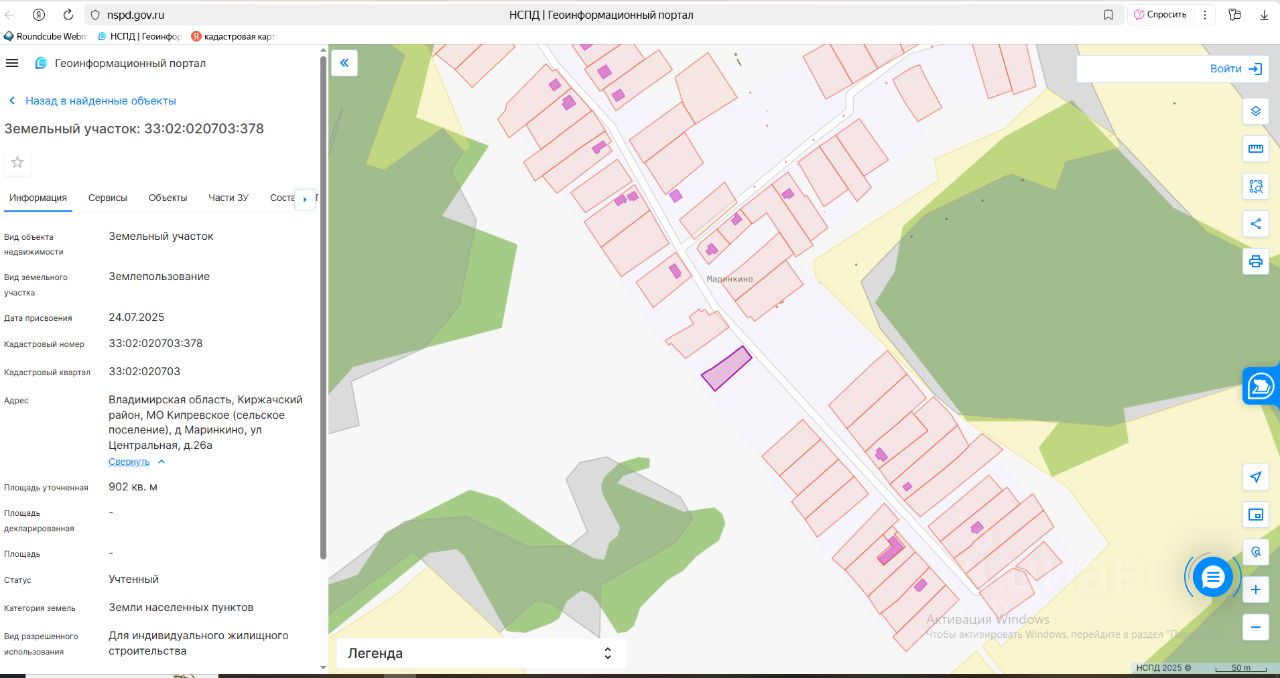Select the cadastral number value 33:02:020703:378

tap(156, 343)
